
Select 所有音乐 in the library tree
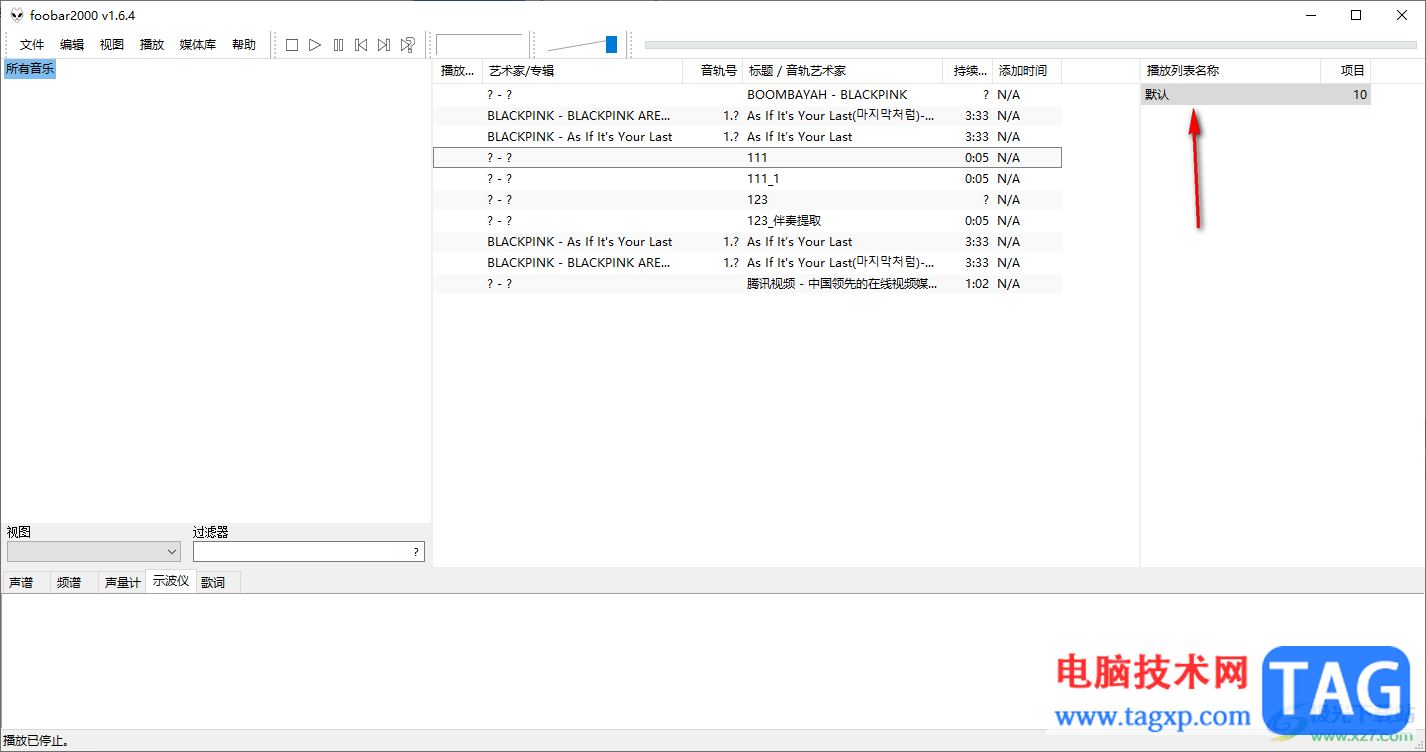pyautogui.click(x=30, y=69)
